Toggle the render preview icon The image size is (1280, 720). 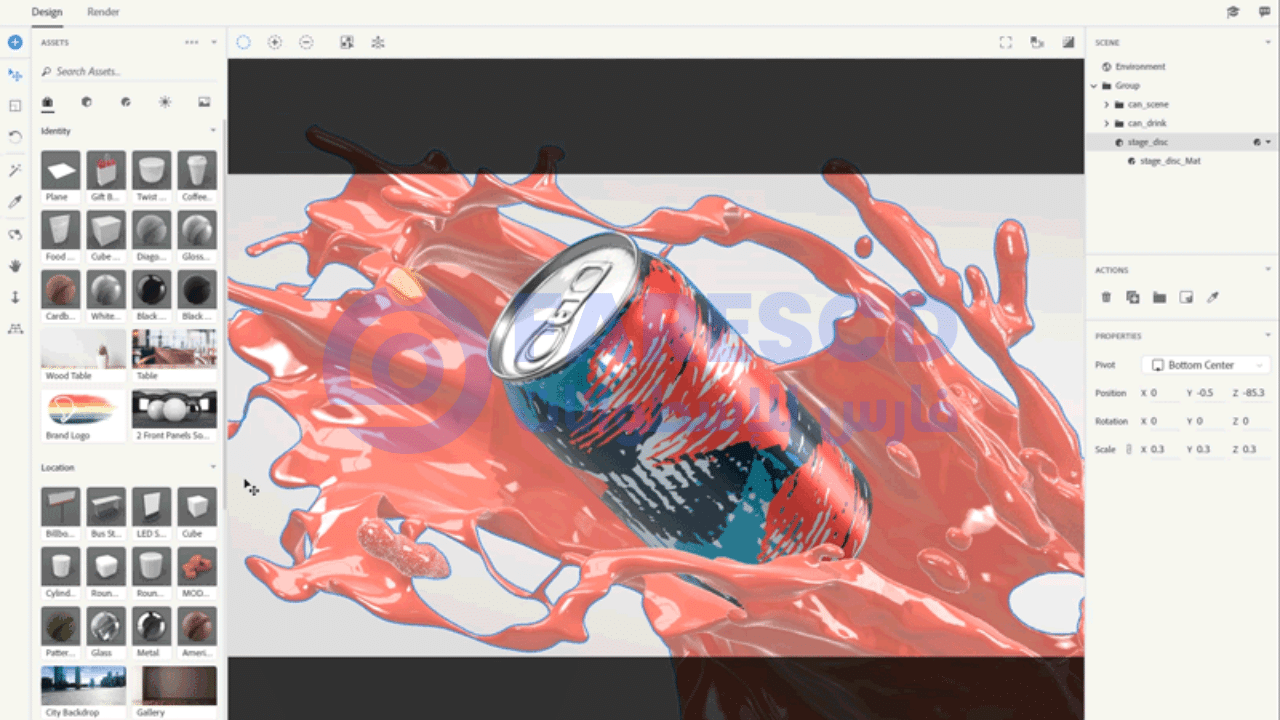point(1068,42)
